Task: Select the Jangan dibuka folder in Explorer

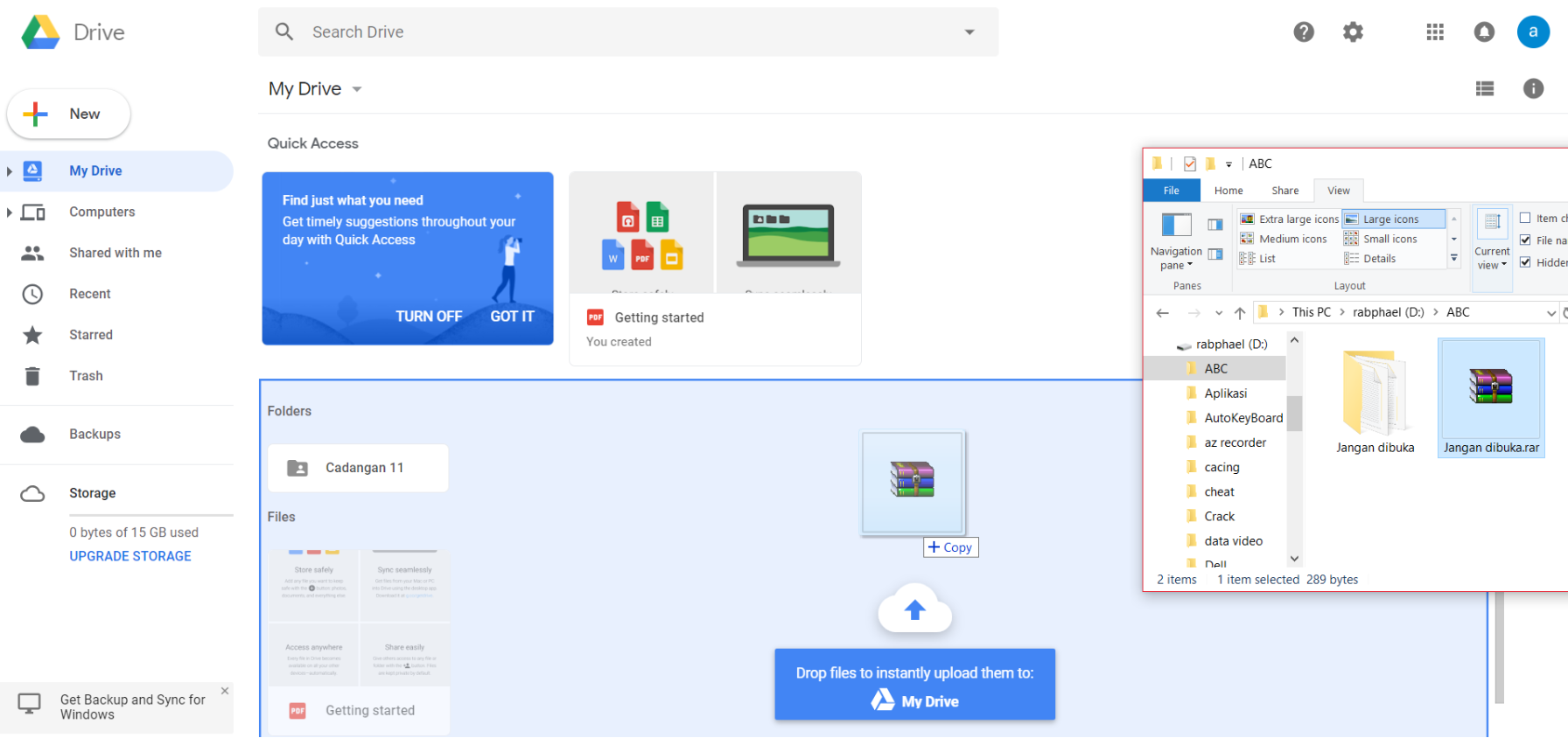Action: [1375, 401]
